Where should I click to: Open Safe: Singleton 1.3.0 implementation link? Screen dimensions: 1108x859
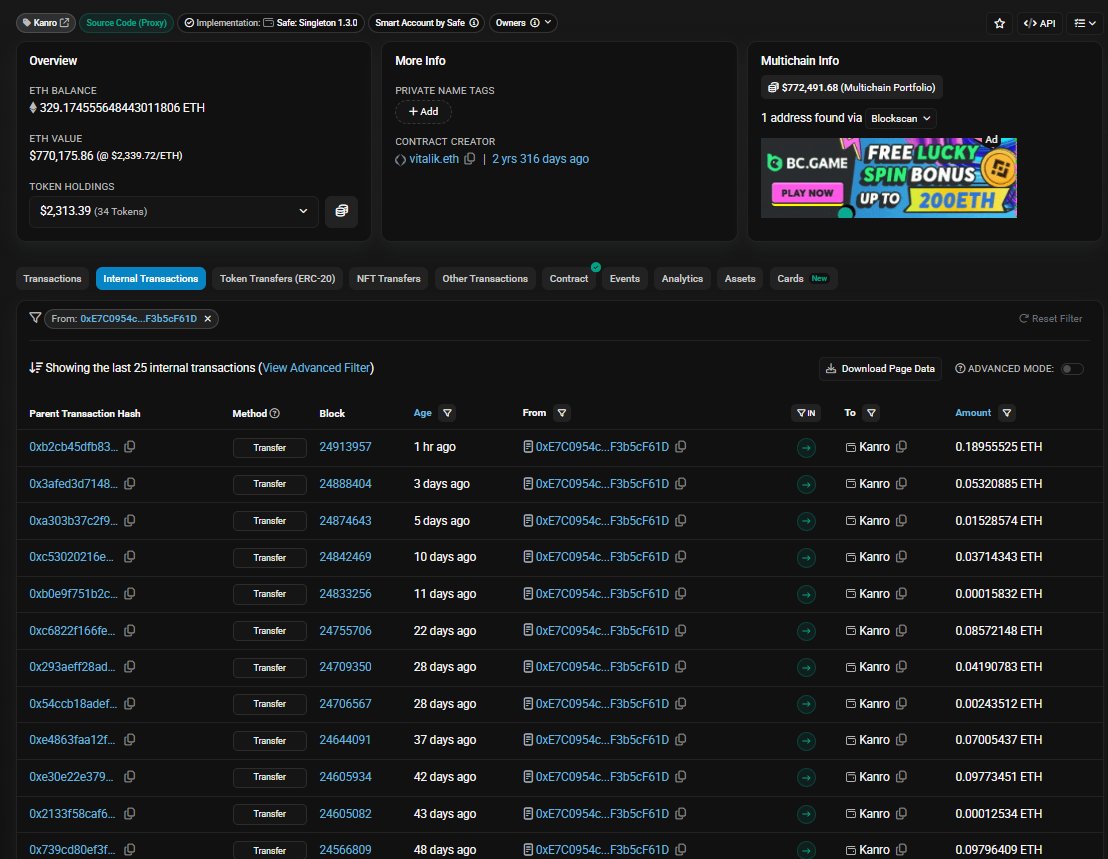click(x=317, y=23)
